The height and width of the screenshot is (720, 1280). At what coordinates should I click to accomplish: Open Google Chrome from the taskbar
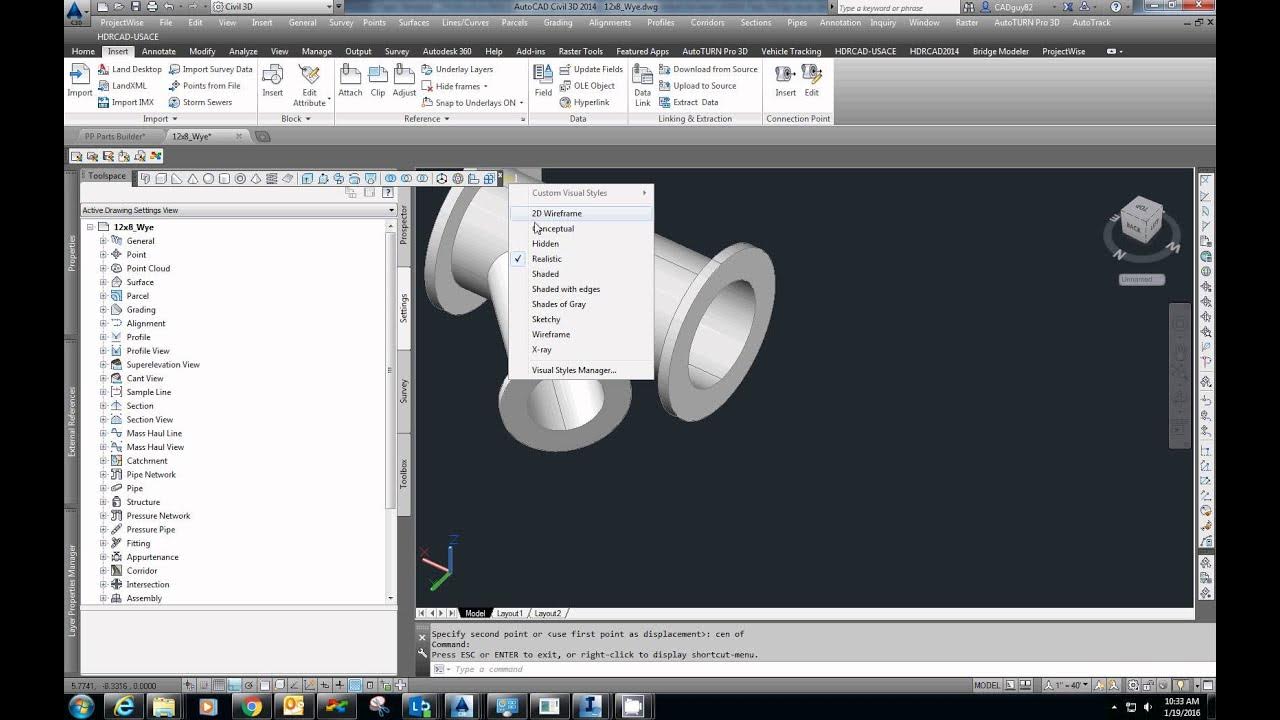point(251,707)
